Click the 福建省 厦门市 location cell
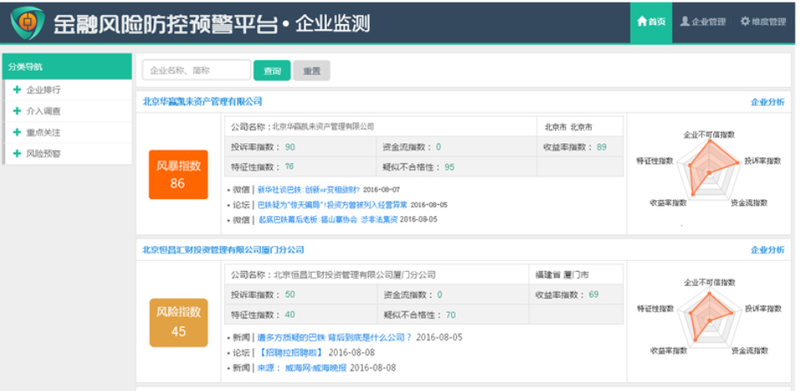The image size is (800, 391). tap(576, 275)
